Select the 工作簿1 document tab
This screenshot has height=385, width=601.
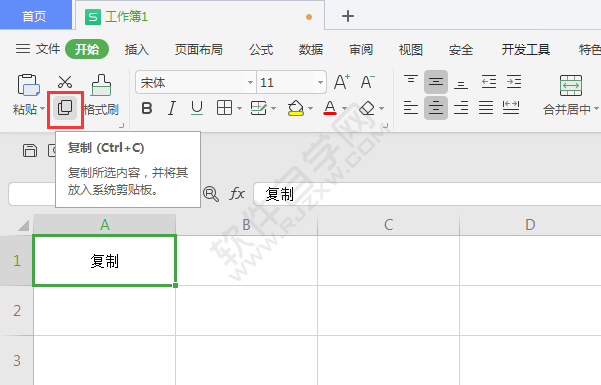click(x=200, y=16)
